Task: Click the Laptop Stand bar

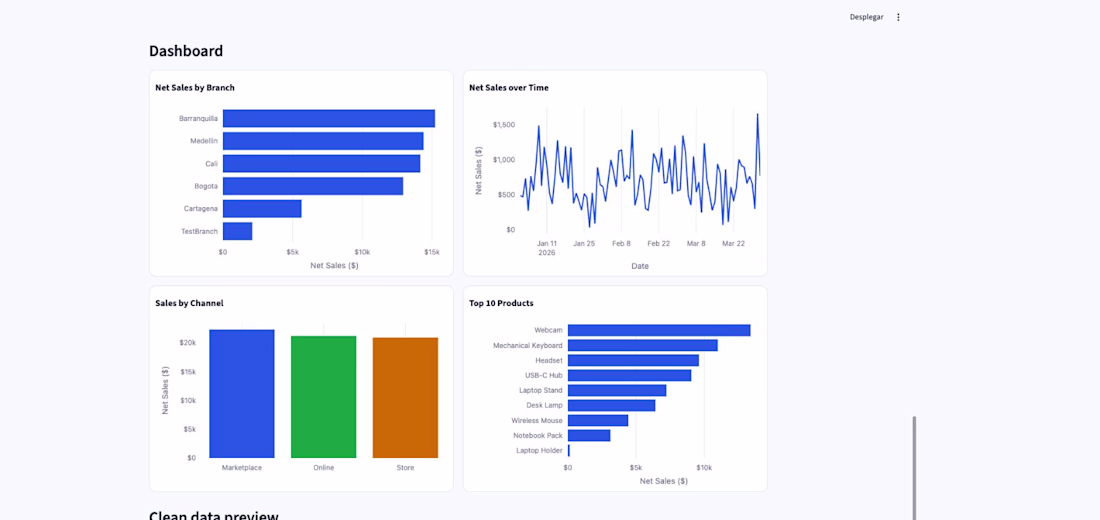Action: click(x=617, y=390)
